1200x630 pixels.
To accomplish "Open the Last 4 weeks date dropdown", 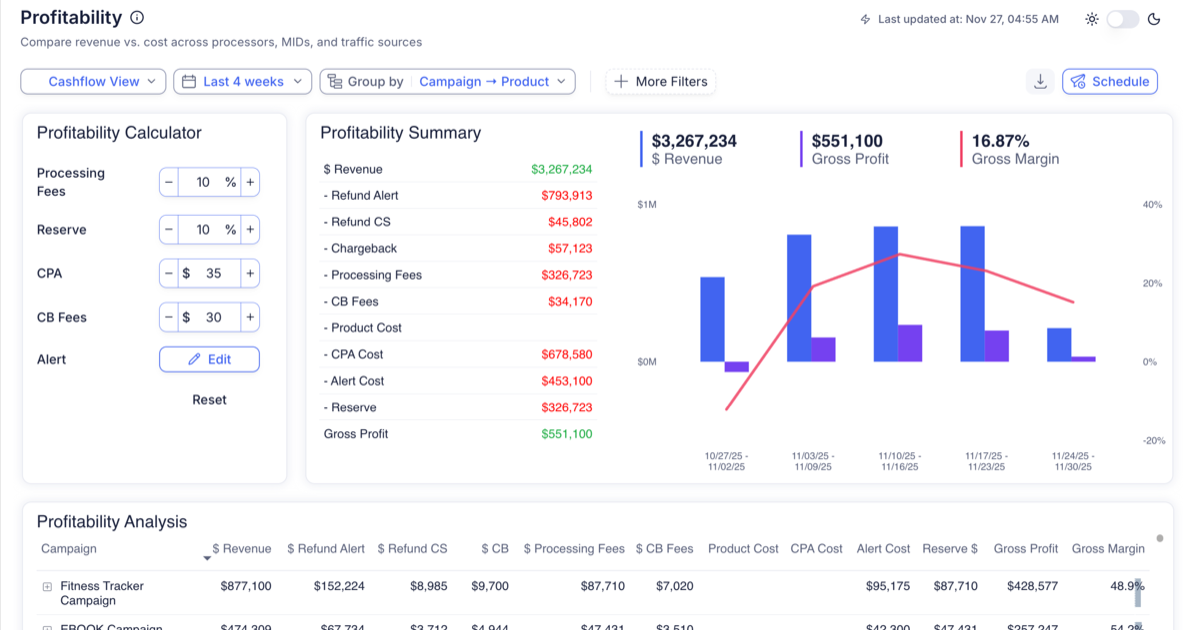I will pos(242,82).
